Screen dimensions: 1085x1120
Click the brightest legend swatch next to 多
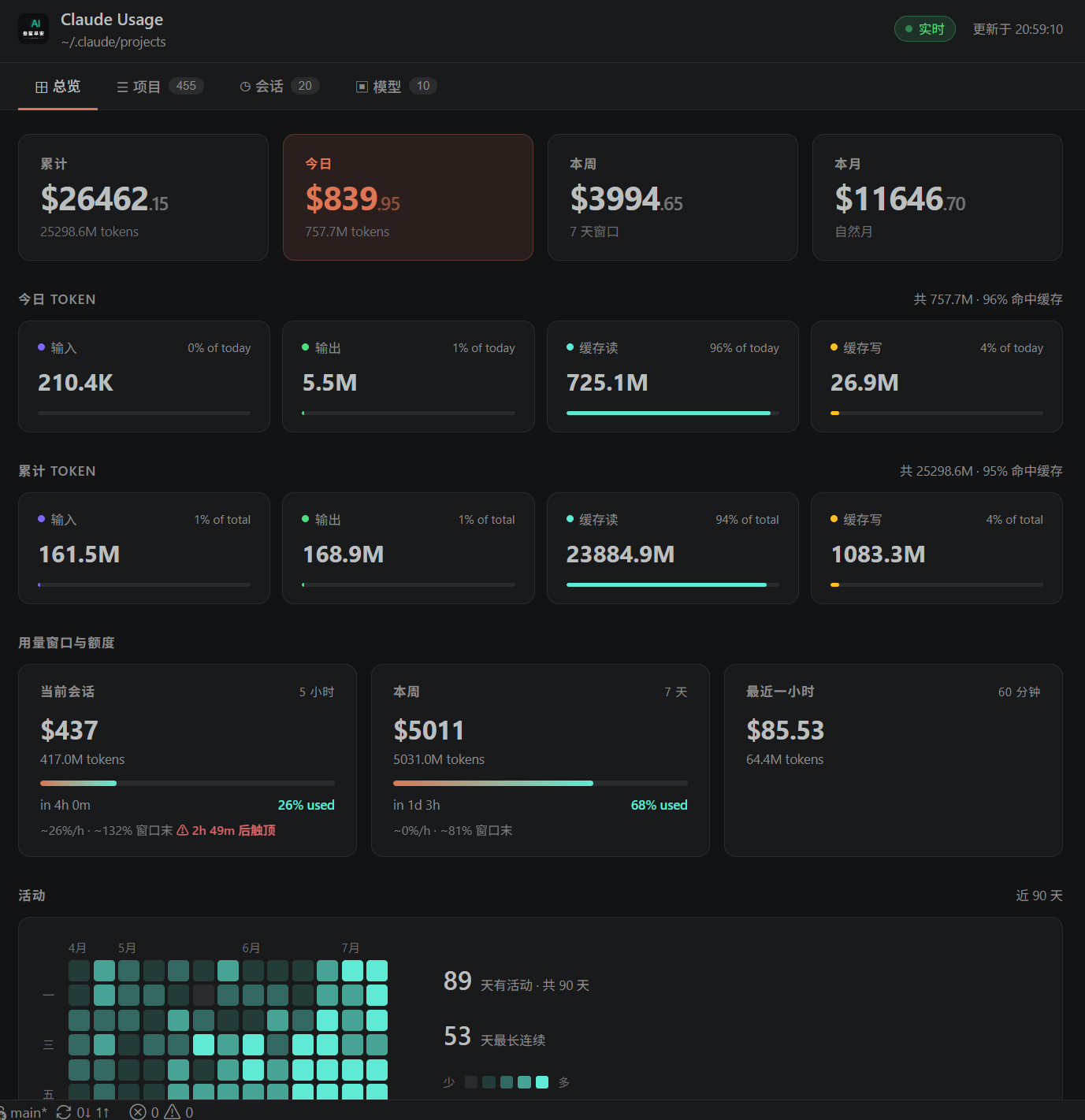[542, 1082]
